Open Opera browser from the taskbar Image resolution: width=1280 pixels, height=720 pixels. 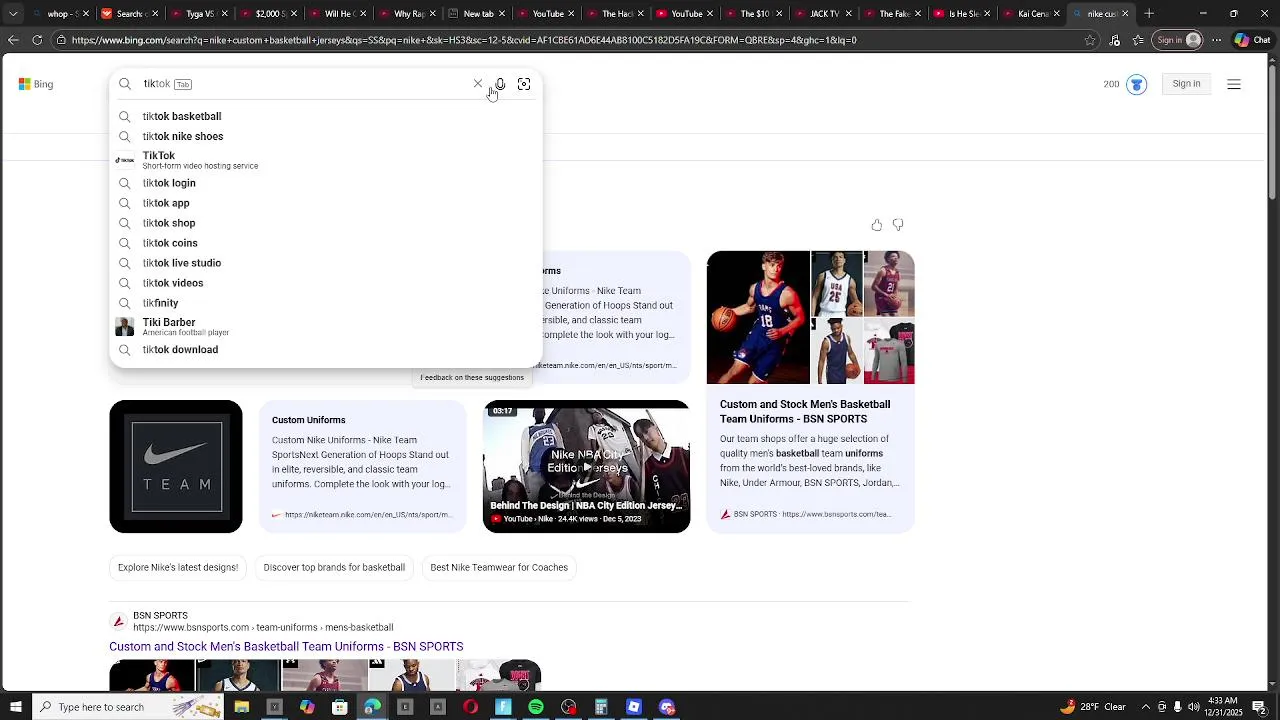[x=470, y=707]
